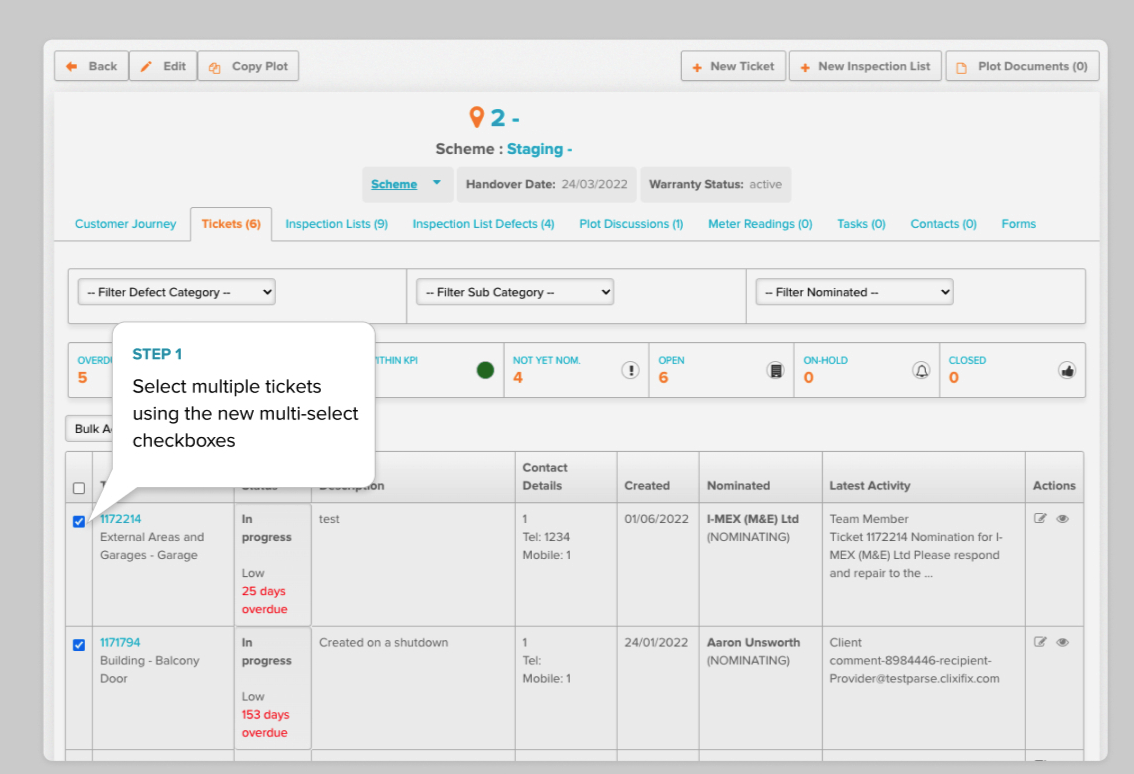This screenshot has height=774, width=1134.
Task: Click the Open tickets list icon
Action: 775,370
